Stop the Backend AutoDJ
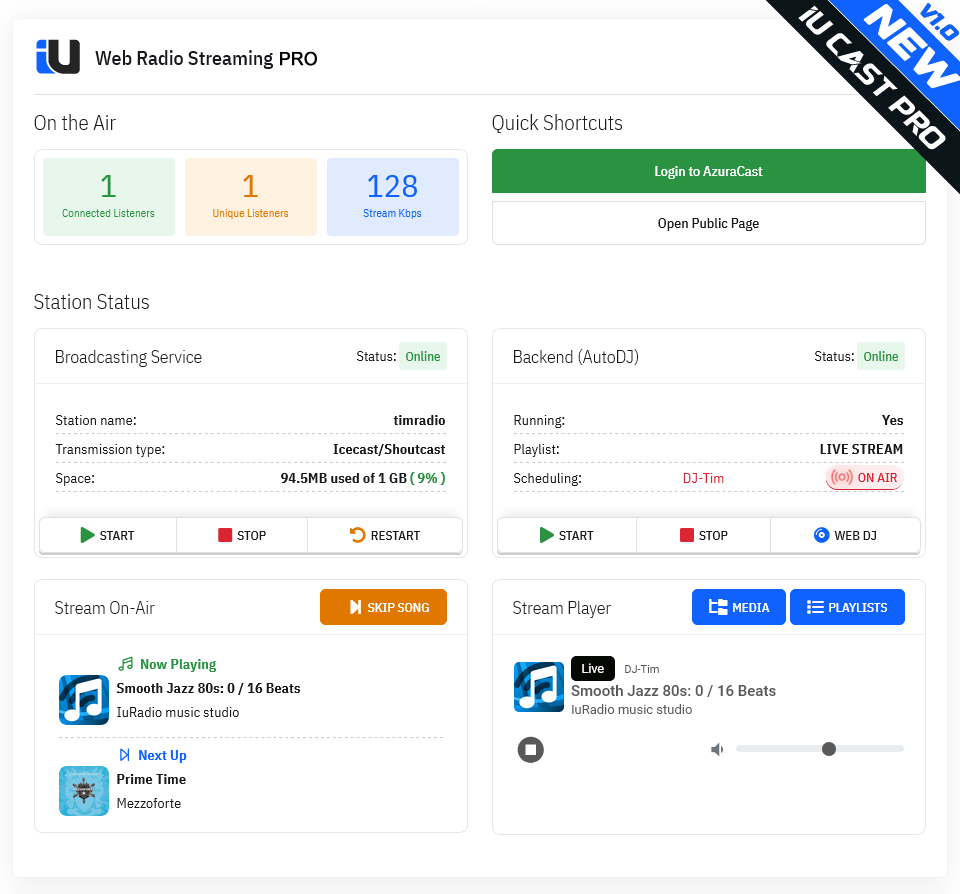Viewport: 960px width, 894px height. (x=703, y=535)
